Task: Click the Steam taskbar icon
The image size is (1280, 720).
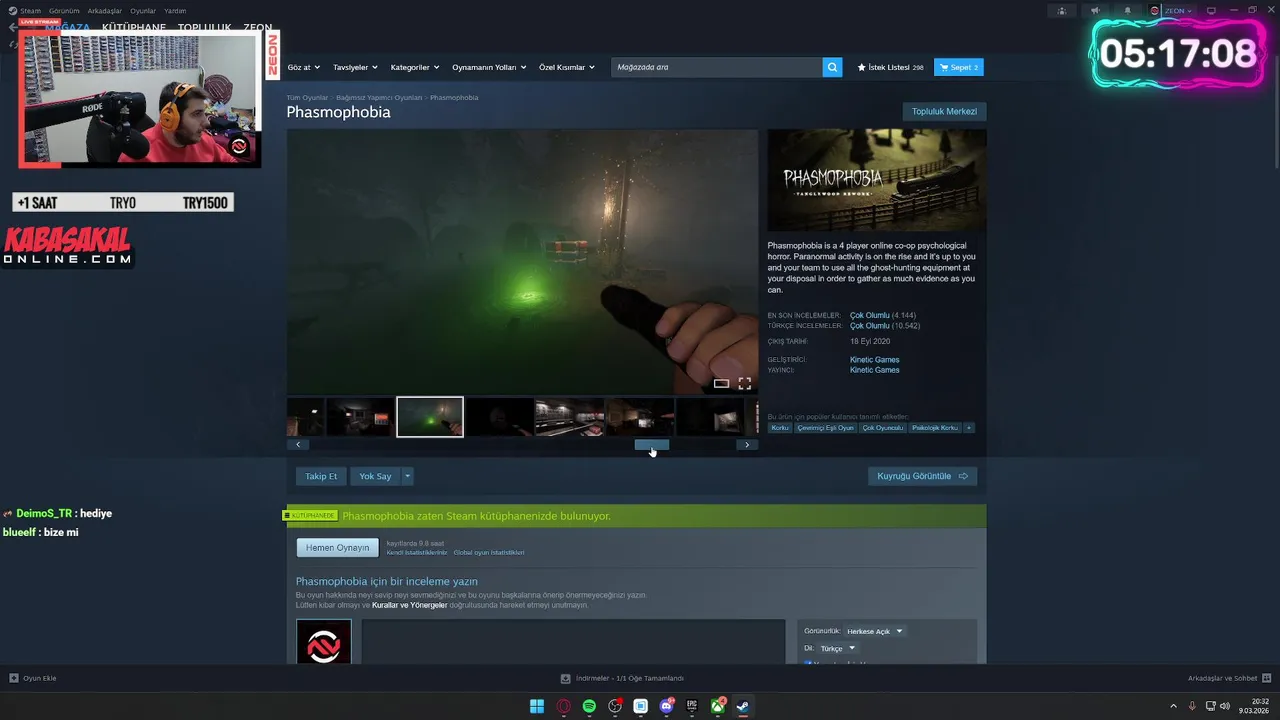Action: [x=743, y=706]
